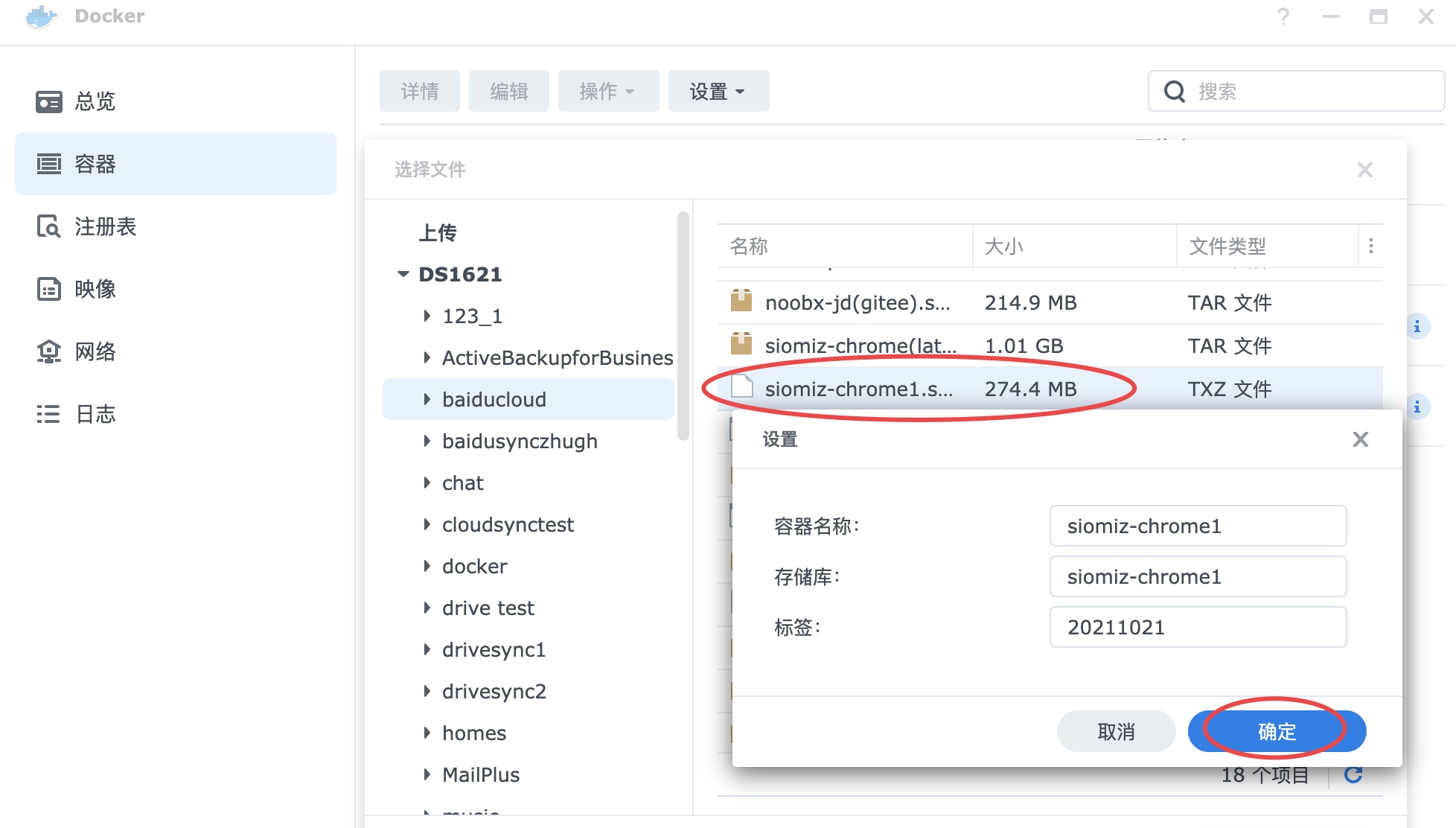Go to the 映像 images page

coord(176,289)
